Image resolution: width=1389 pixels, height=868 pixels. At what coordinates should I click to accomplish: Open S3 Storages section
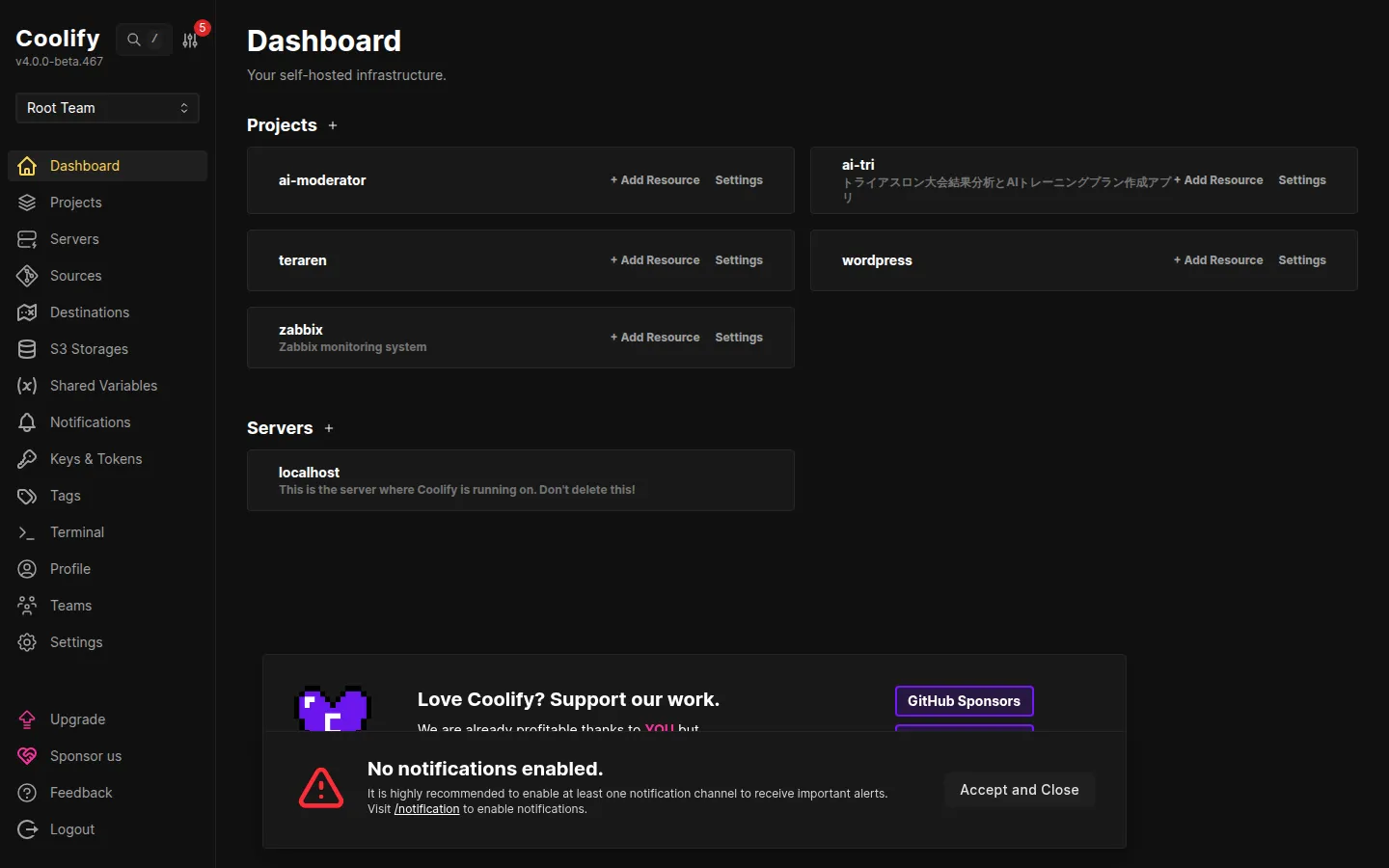point(90,349)
